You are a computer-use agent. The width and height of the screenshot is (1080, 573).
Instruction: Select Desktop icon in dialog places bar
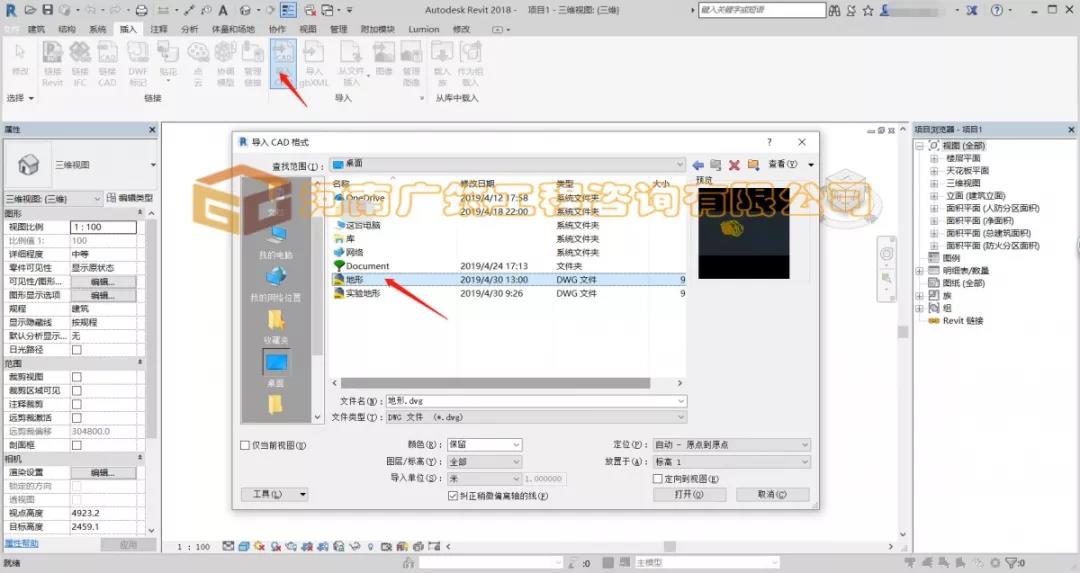point(276,369)
